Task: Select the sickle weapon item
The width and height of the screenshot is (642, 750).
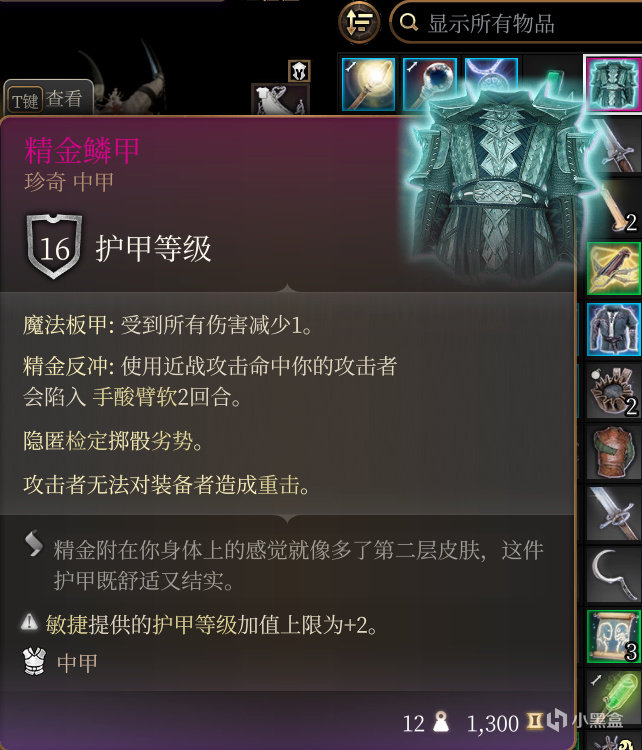Action: 614,574
